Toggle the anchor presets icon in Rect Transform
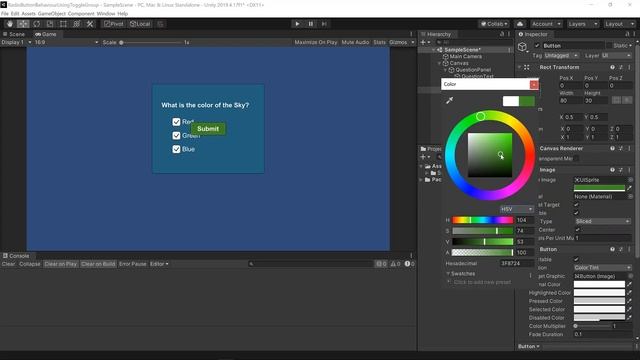Screen dimensions: 640x360 [x=527, y=67]
